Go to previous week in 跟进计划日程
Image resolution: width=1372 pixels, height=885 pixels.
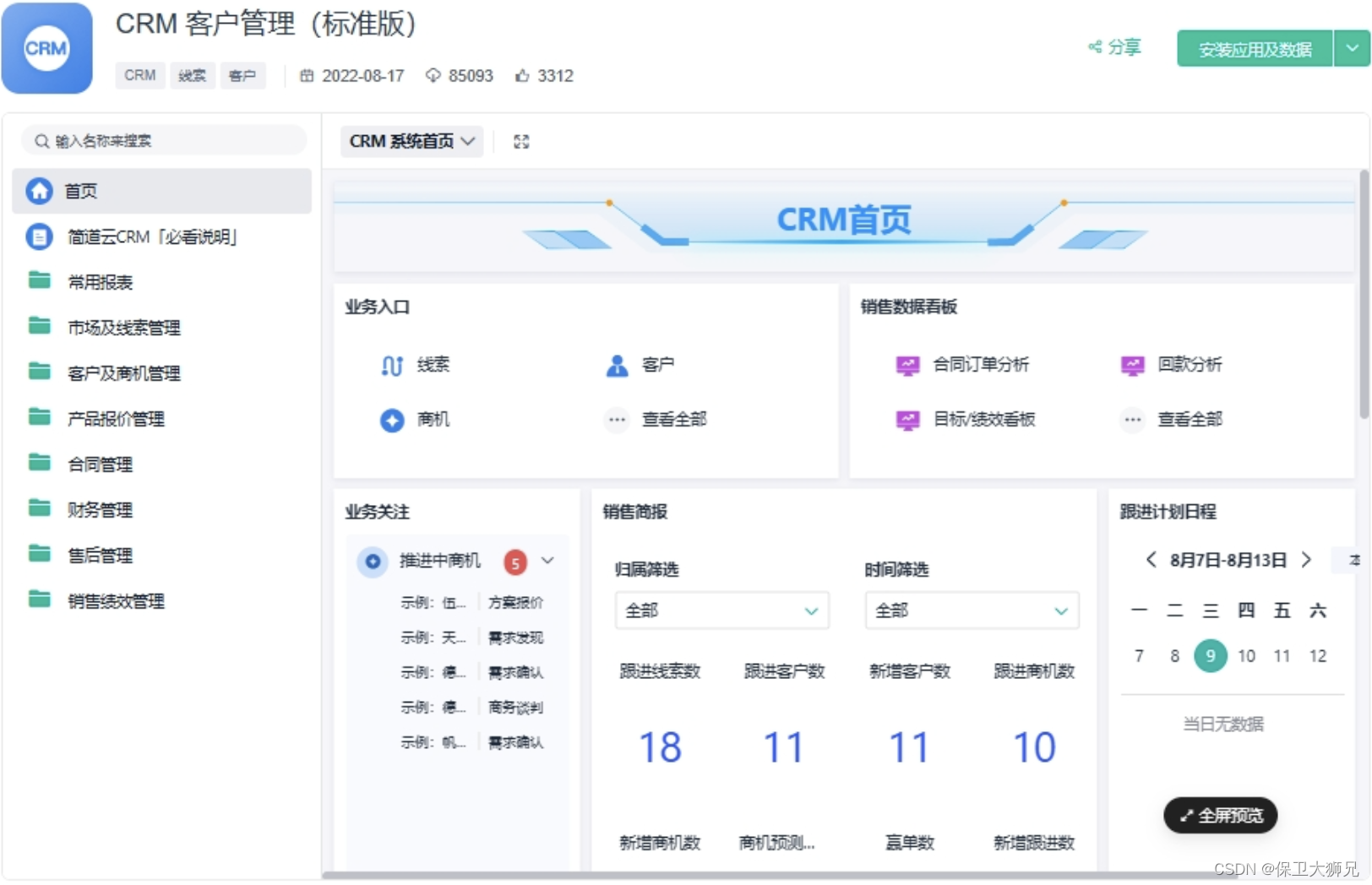(x=1151, y=559)
